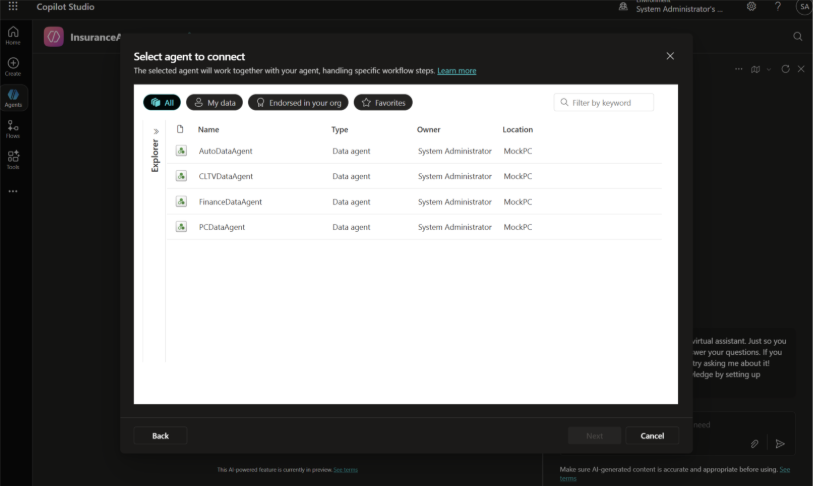Click the FinanceDataAgent row icon
This screenshot has width=813, height=486.
[181, 201]
